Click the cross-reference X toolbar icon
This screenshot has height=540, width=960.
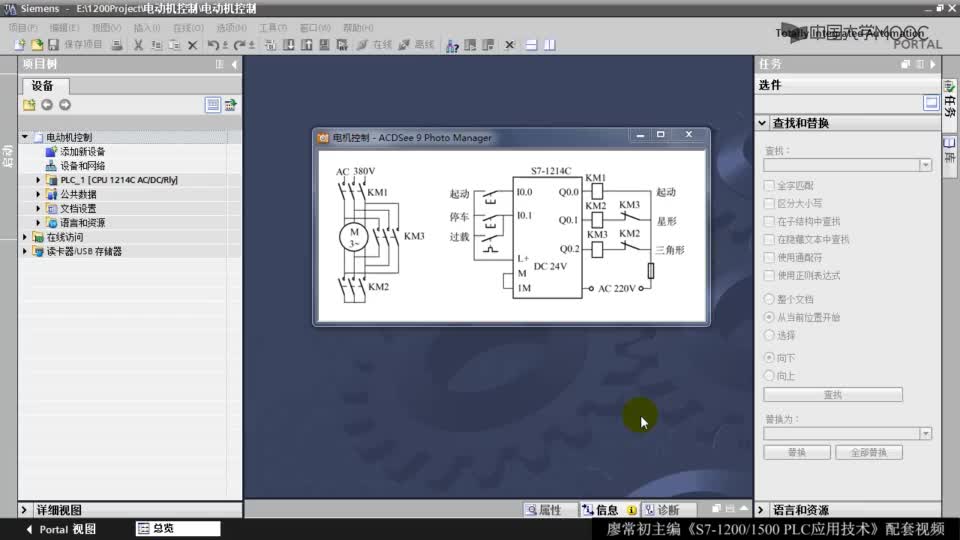click(x=509, y=45)
